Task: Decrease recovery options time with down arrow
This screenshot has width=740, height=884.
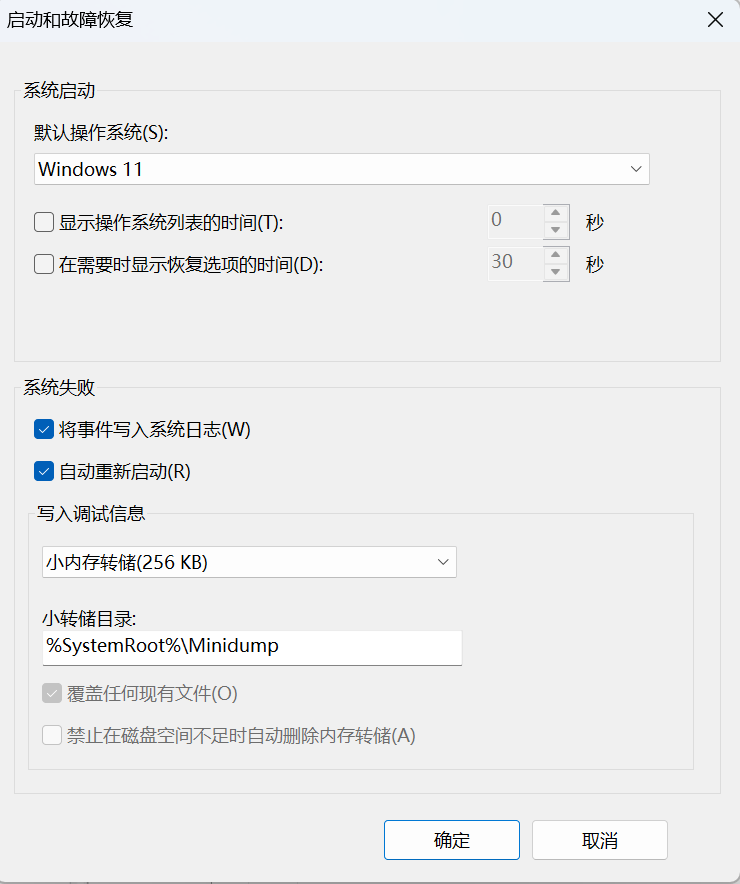Action: tap(556, 272)
